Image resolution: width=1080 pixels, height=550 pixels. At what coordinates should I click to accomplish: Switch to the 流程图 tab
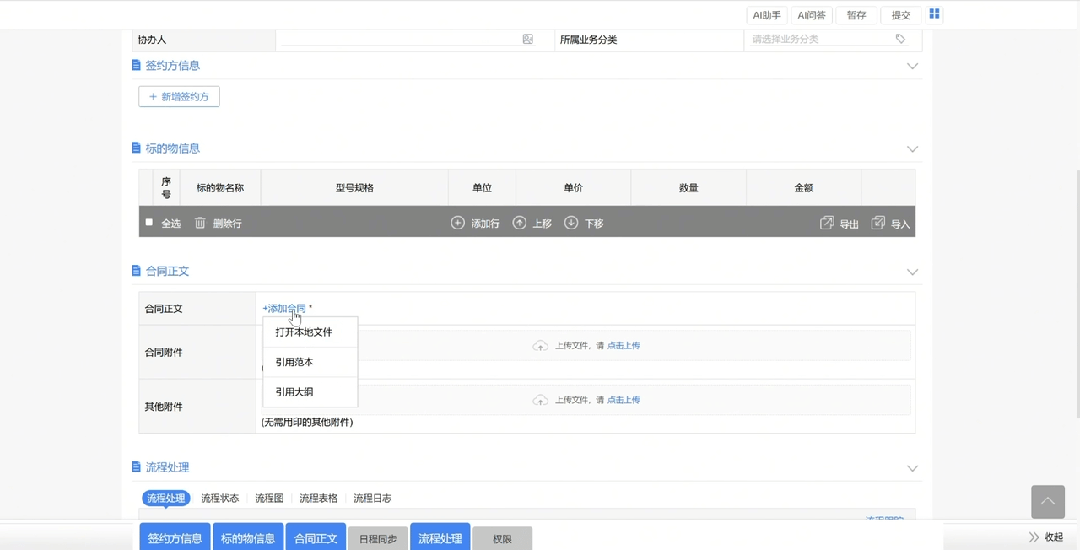269,498
